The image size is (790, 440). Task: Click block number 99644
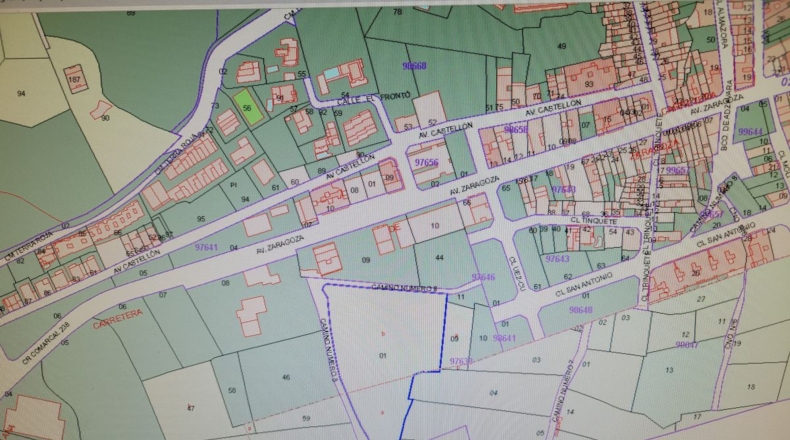750,132
